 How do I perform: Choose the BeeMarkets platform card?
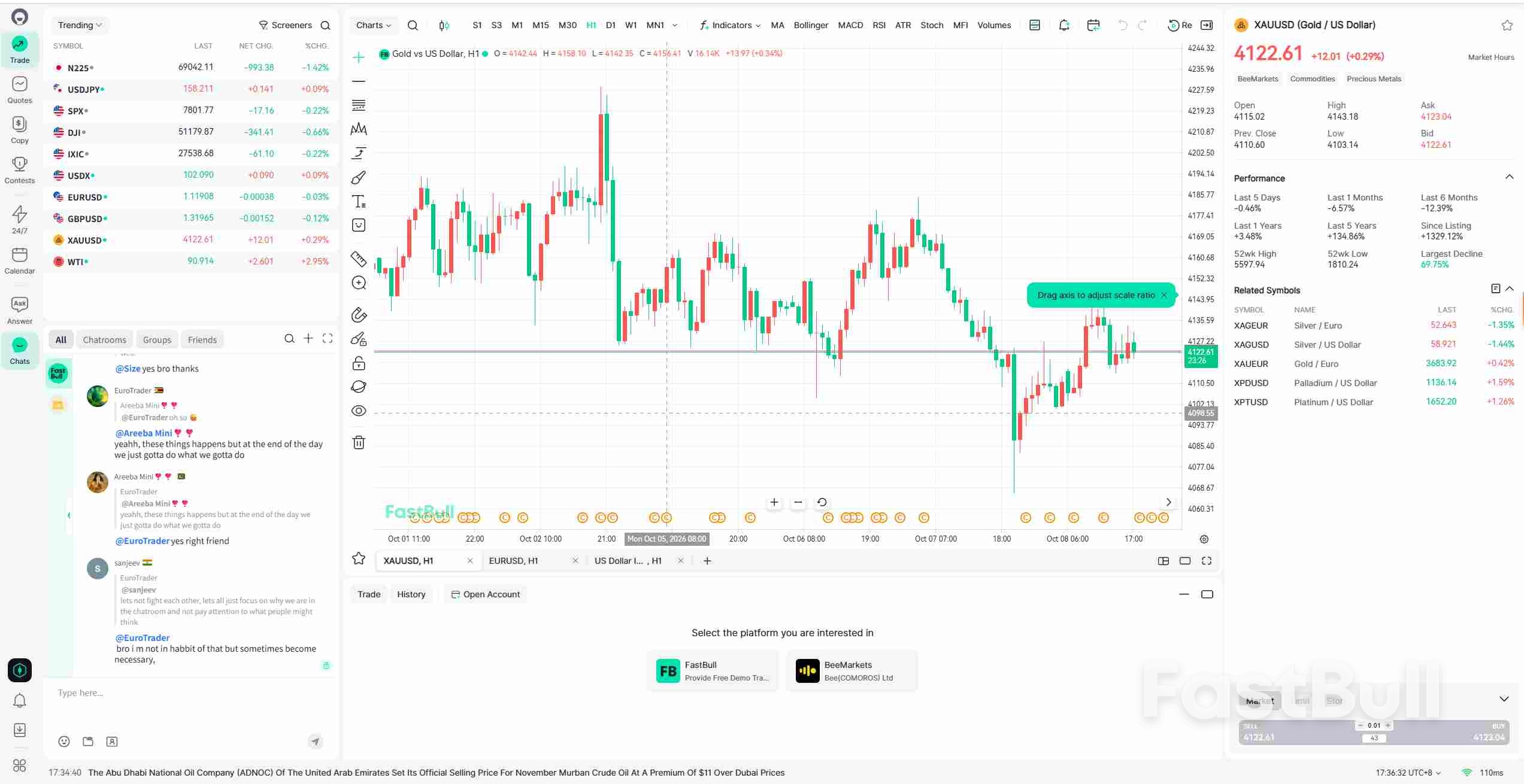point(852,671)
